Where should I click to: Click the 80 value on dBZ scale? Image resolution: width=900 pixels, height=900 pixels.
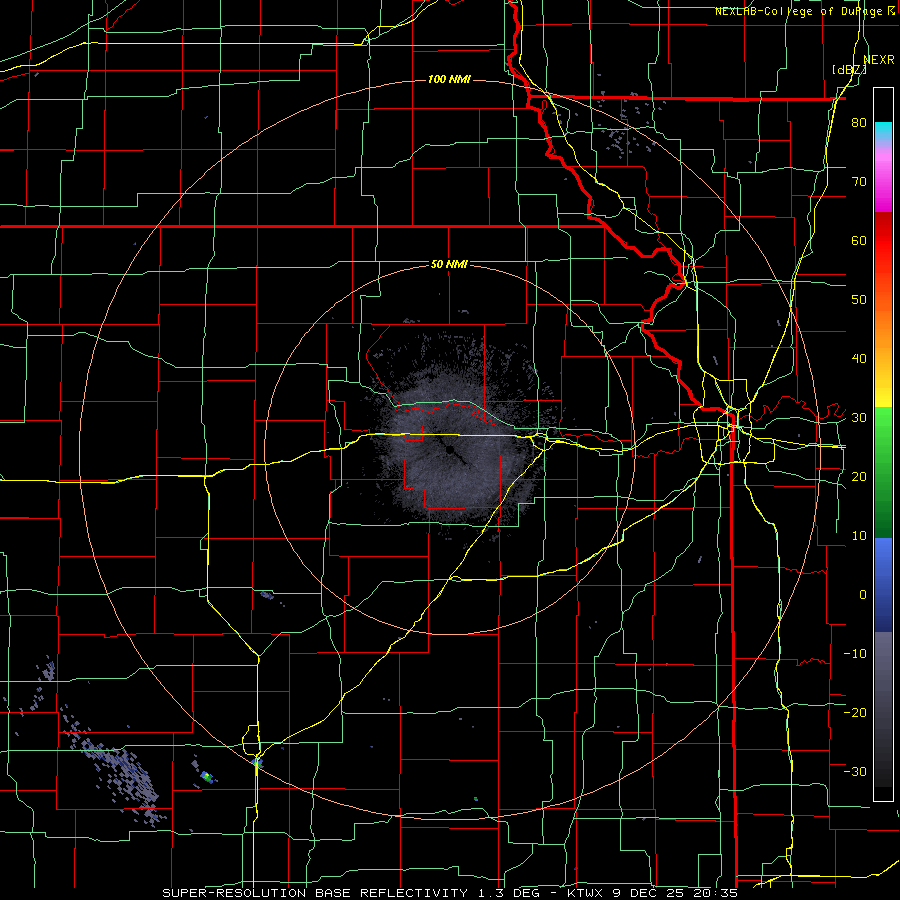coord(859,123)
